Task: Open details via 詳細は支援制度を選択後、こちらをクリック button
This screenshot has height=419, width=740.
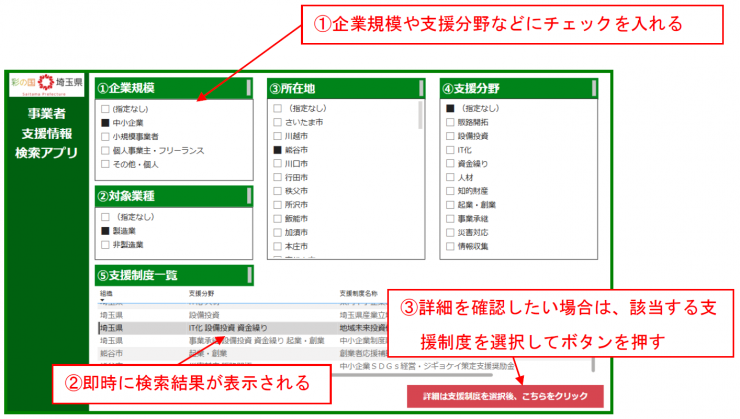Action: point(505,396)
